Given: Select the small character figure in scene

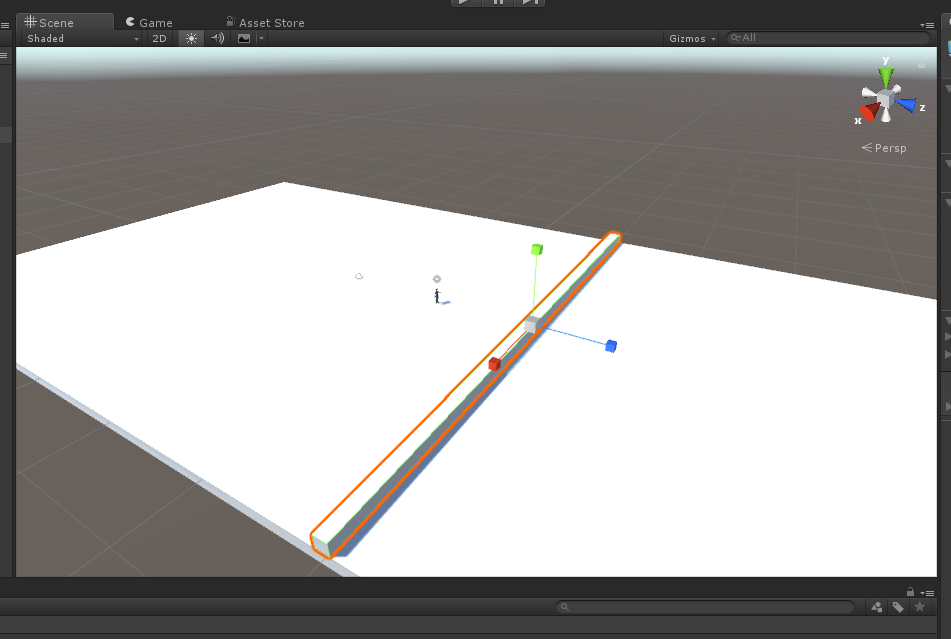Looking at the screenshot, I should (x=437, y=296).
